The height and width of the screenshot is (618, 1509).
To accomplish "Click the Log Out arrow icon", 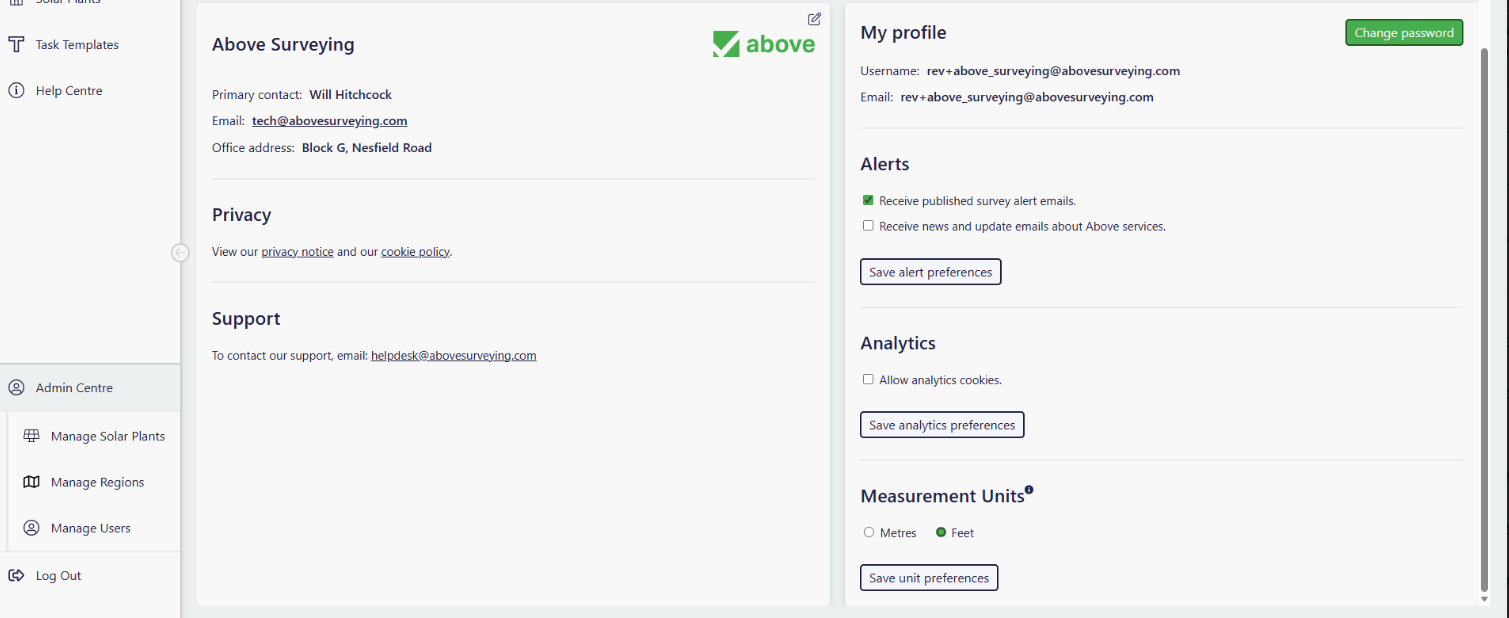I will [x=16, y=576].
